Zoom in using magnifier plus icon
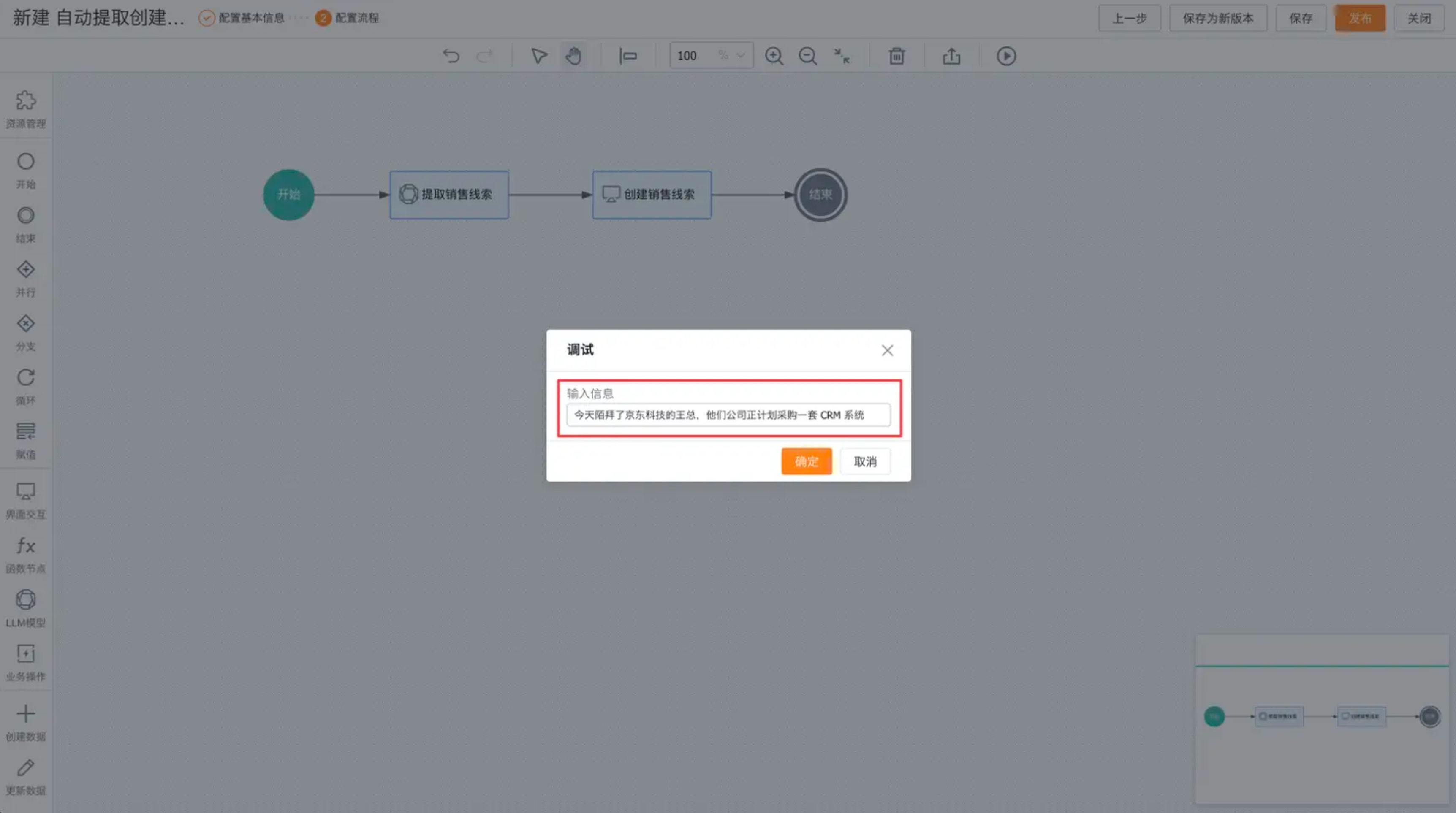1456x813 pixels. [x=774, y=56]
